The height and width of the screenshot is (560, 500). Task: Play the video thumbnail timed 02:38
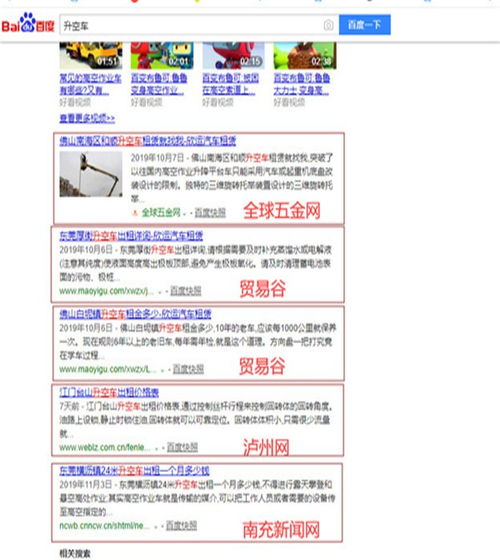305,55
